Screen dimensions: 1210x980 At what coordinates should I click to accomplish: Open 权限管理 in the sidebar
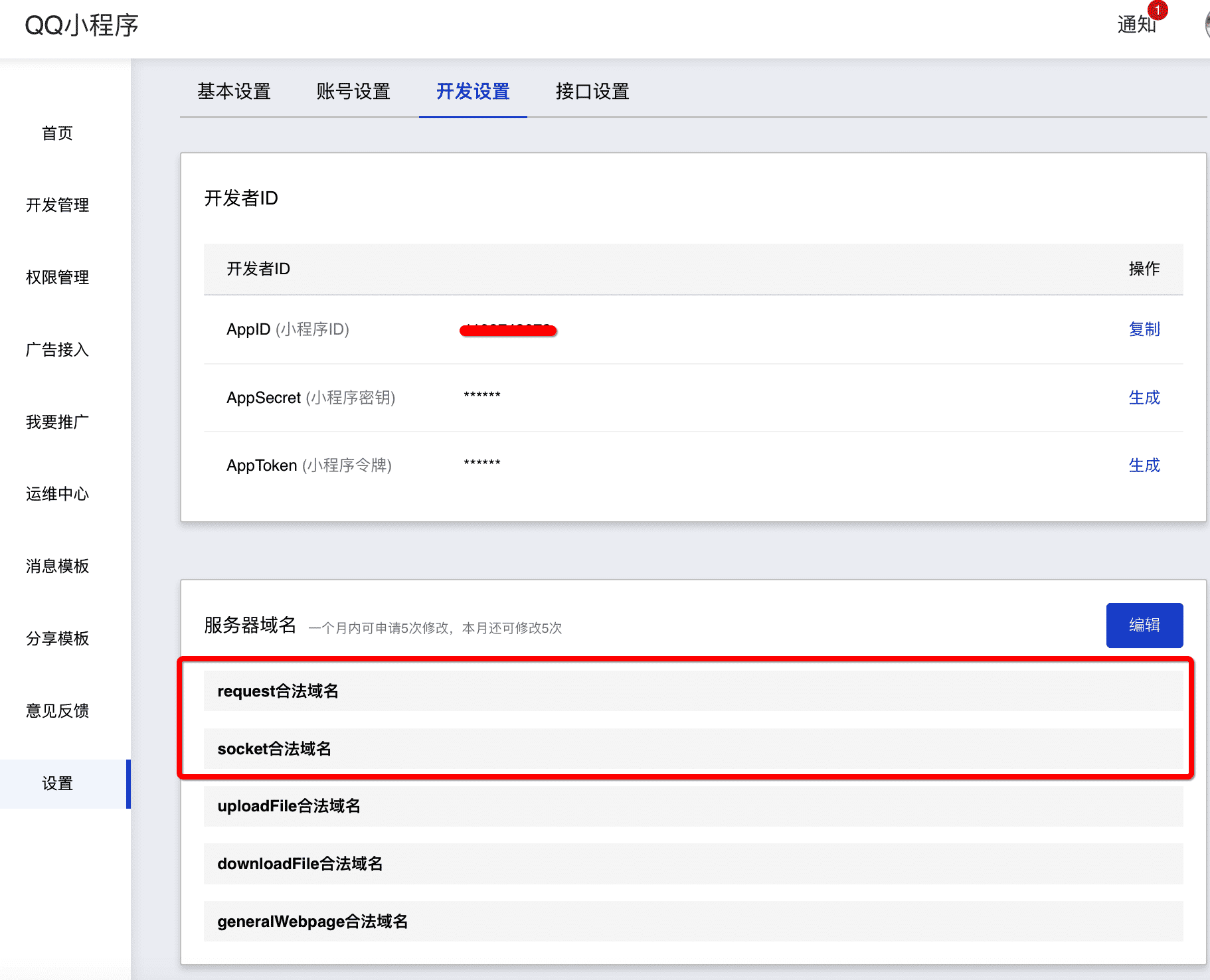pos(57,278)
